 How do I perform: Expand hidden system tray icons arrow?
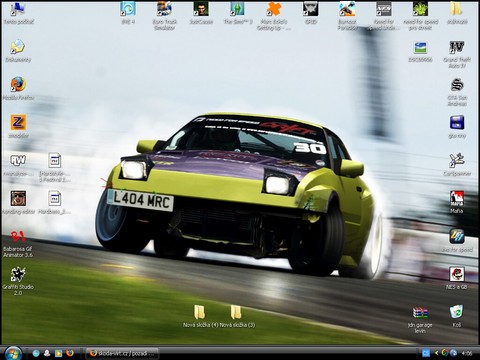point(436,353)
